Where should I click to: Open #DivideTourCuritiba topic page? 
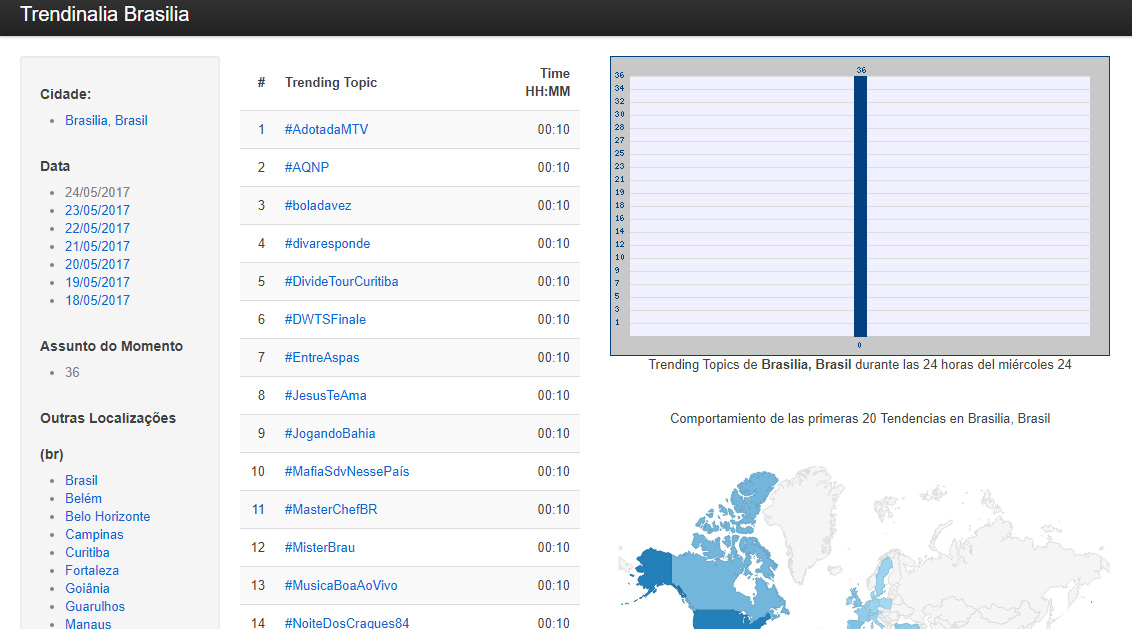(x=341, y=282)
